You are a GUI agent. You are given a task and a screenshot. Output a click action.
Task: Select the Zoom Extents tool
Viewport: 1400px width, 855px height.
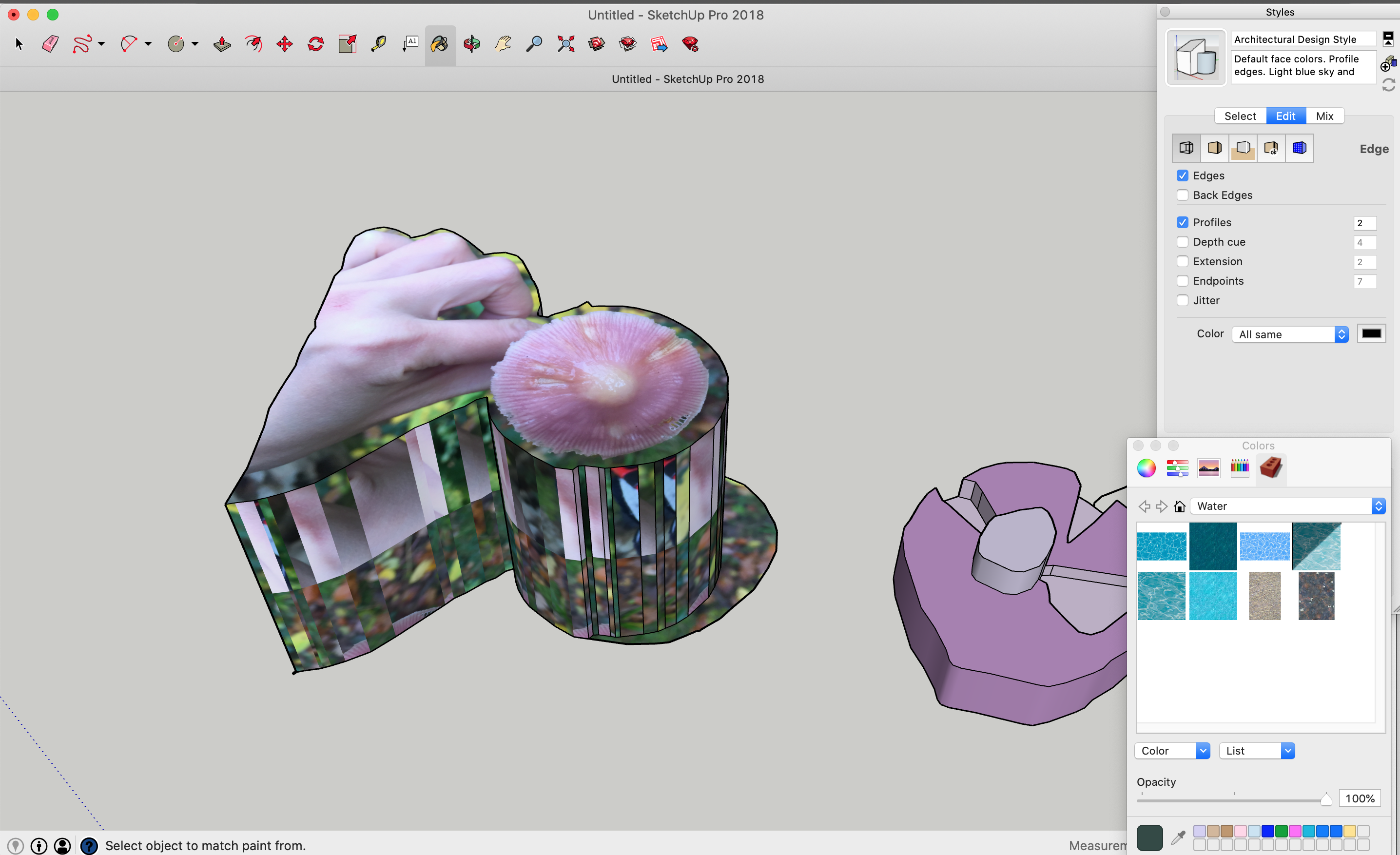click(x=565, y=44)
